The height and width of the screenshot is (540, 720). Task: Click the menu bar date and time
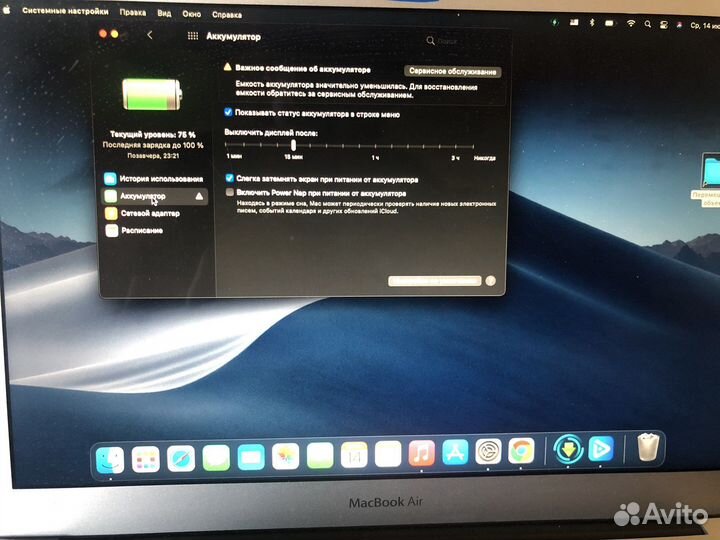[705, 26]
